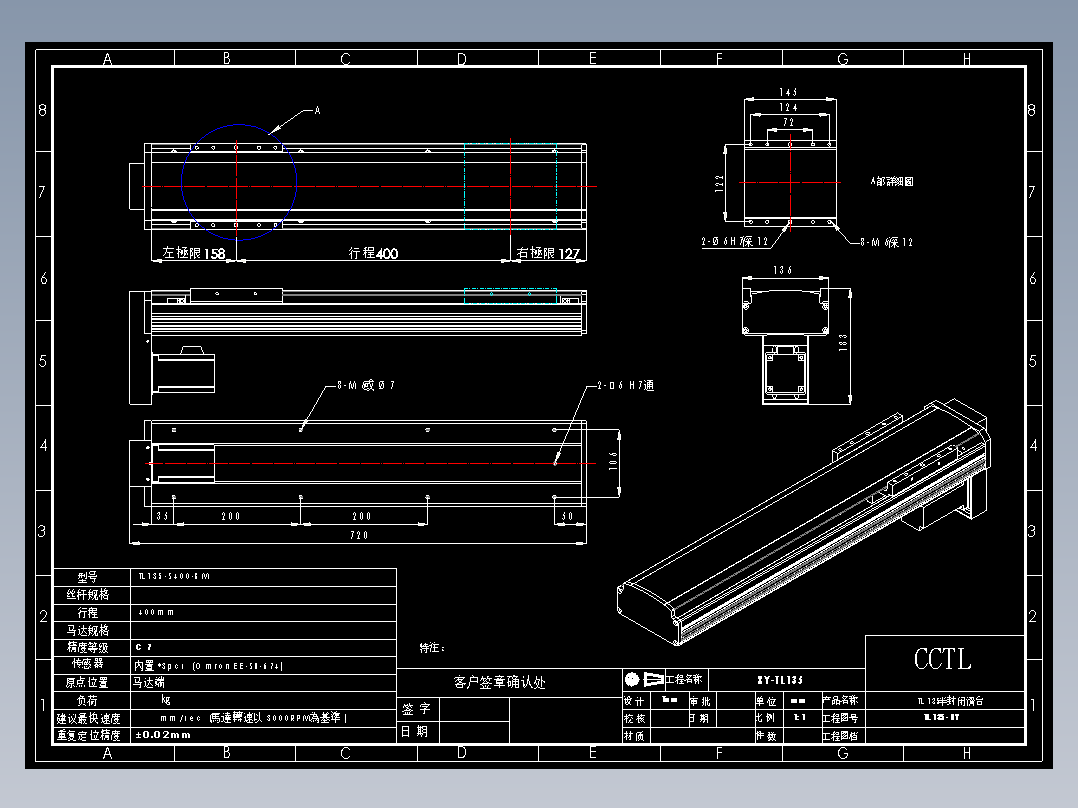Click the 型号 row label
The image size is (1078, 808).
tap(87, 577)
